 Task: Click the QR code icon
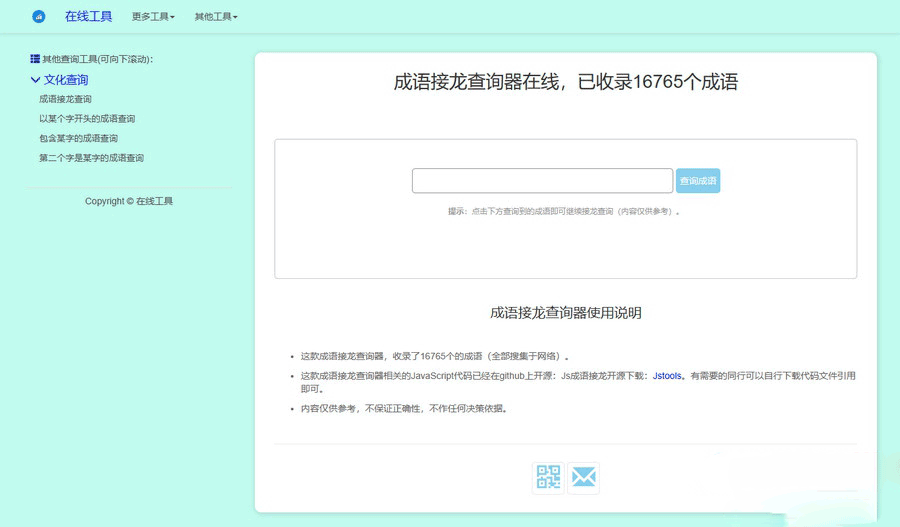click(548, 478)
